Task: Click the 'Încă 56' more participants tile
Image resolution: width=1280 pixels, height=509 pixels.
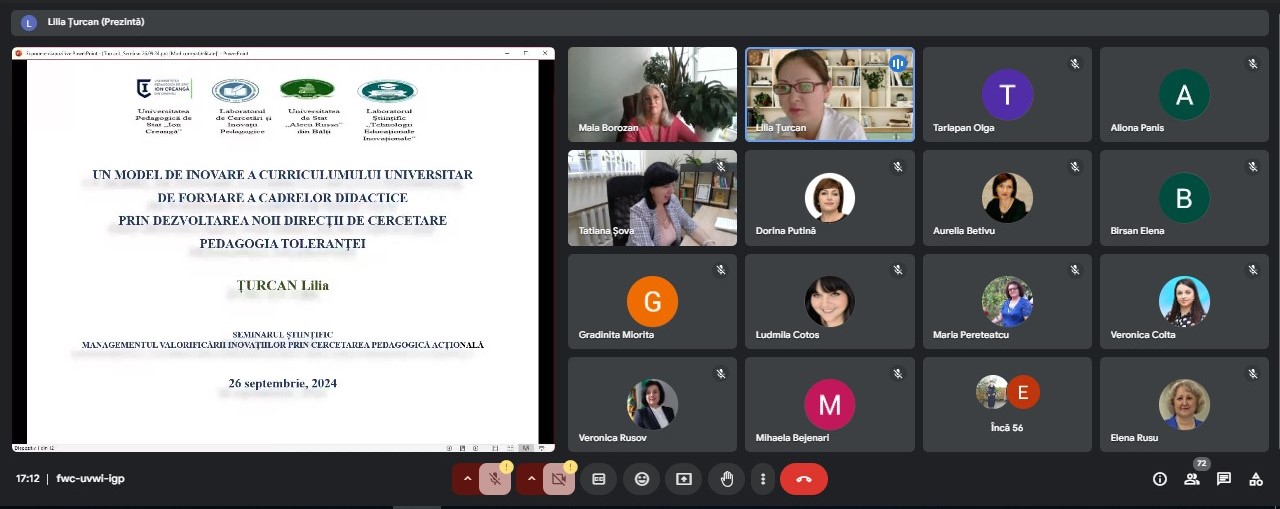Action: click(1007, 404)
